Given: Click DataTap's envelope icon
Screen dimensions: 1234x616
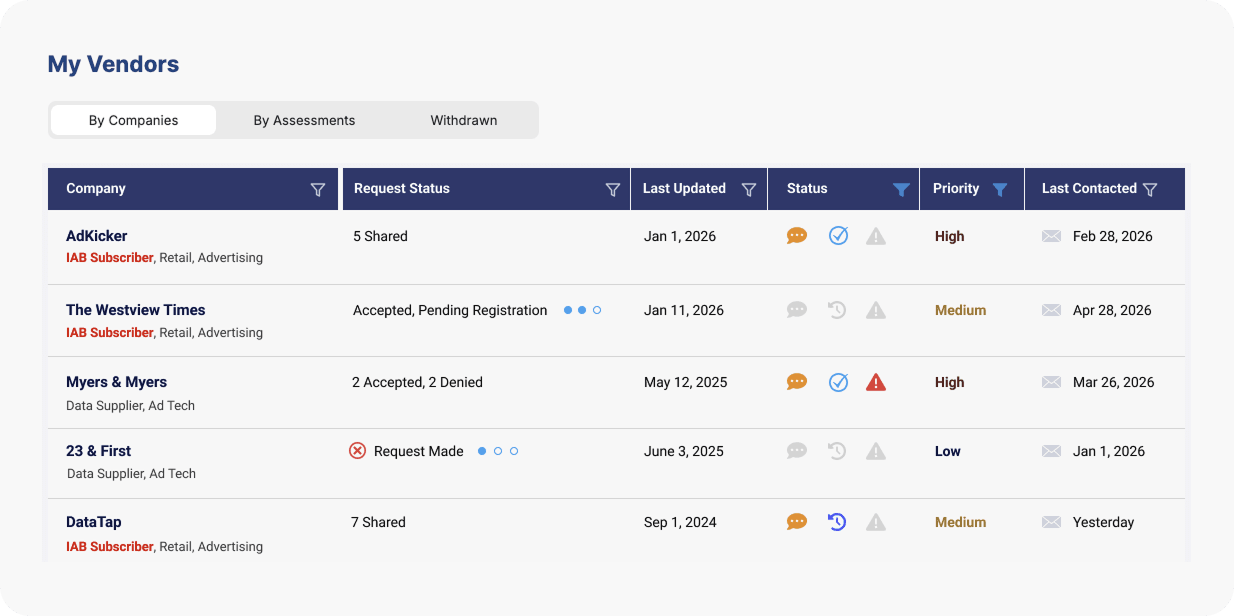Looking at the screenshot, I should (1051, 522).
